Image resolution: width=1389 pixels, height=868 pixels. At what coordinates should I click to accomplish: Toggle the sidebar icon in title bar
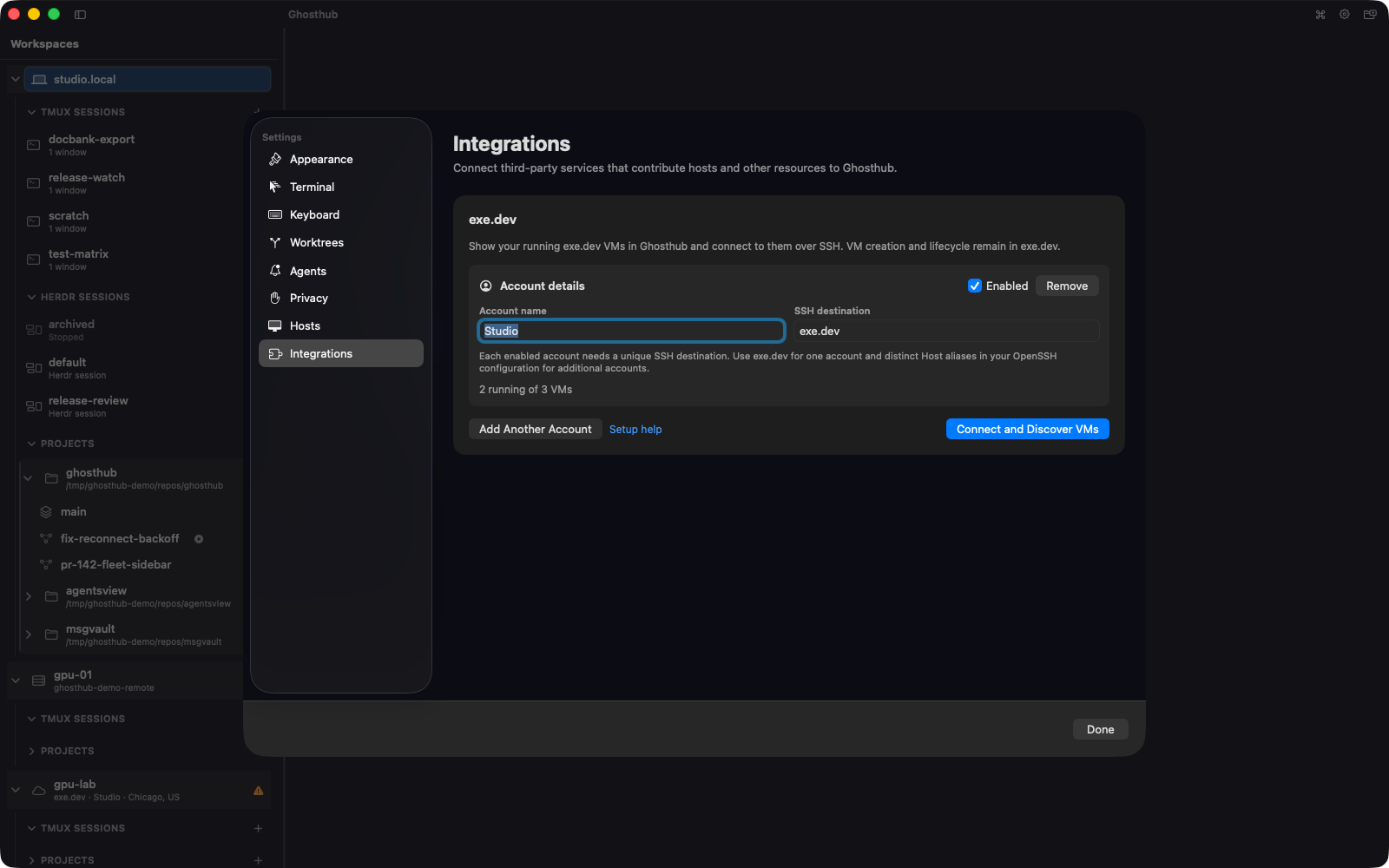(80, 14)
